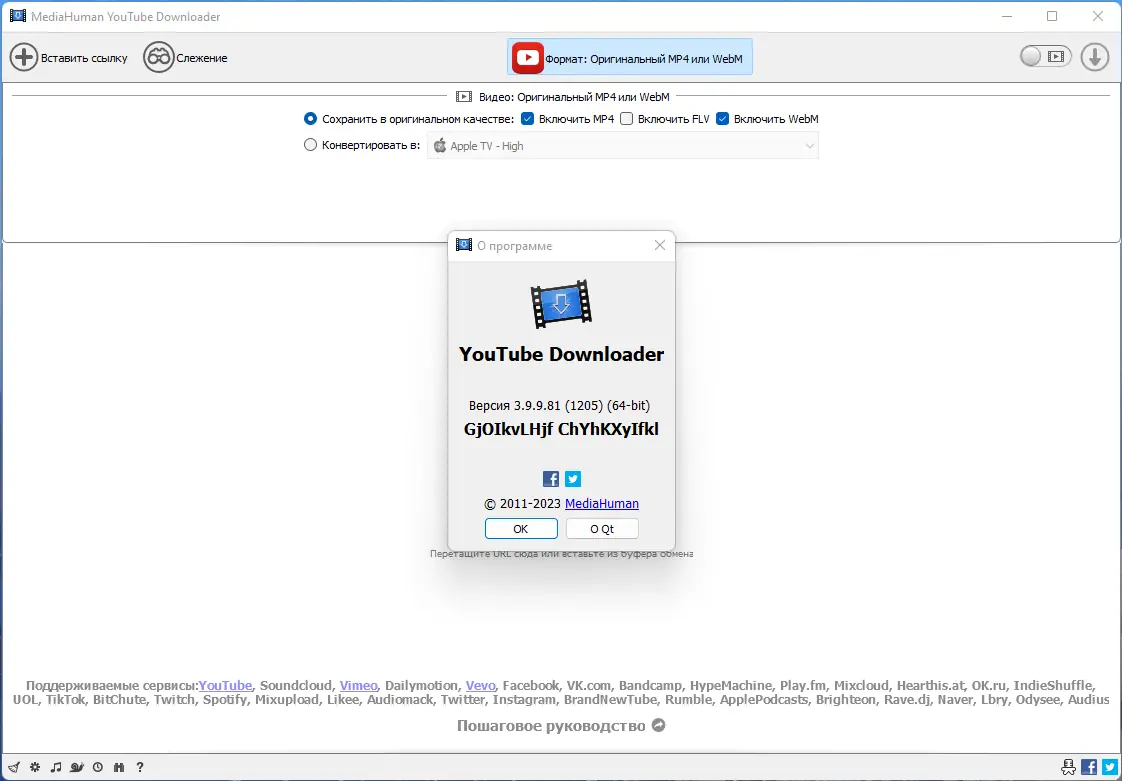Click the Facebook icon in the bottom status bar

tap(1089, 767)
